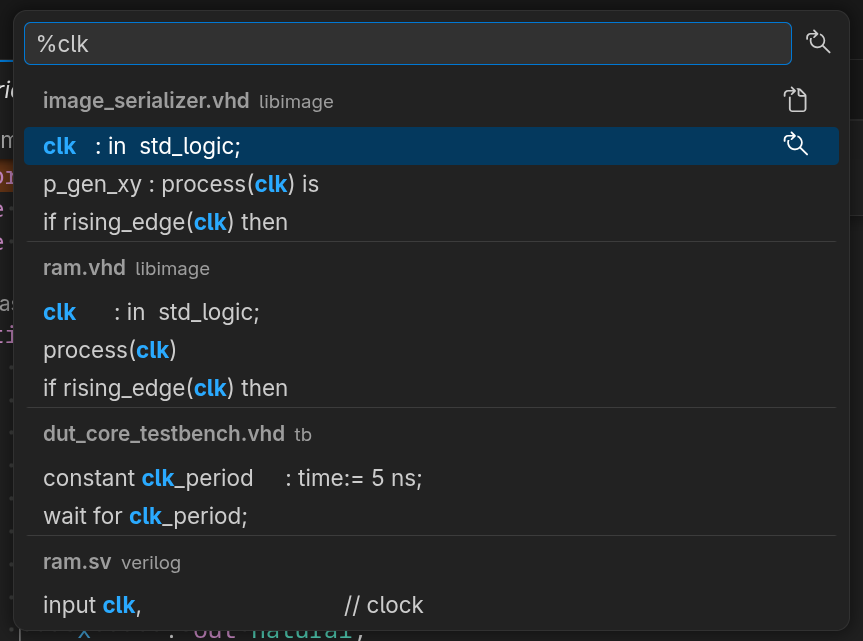Click the 'libimage' label beside image_serializer.vhd
863x641 pixels.
296,101
